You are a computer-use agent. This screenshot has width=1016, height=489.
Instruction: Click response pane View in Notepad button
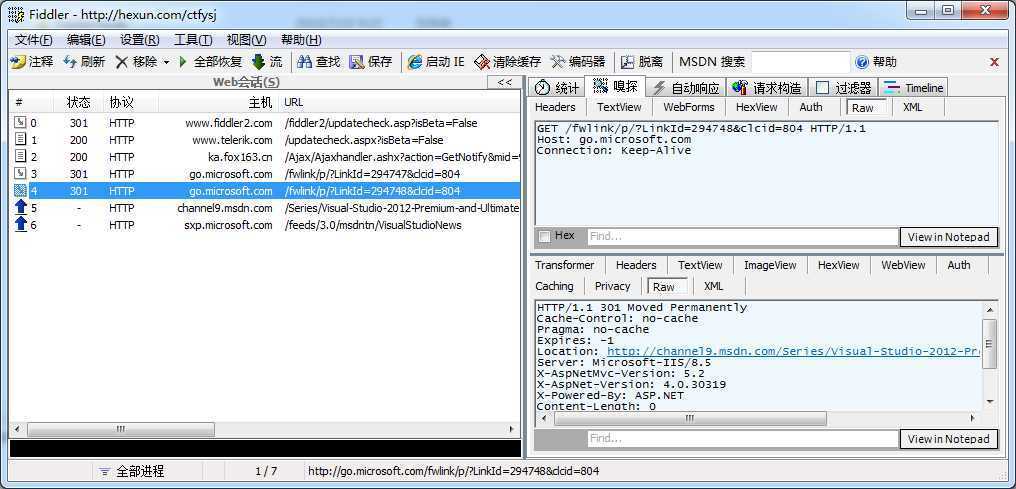[949, 439]
